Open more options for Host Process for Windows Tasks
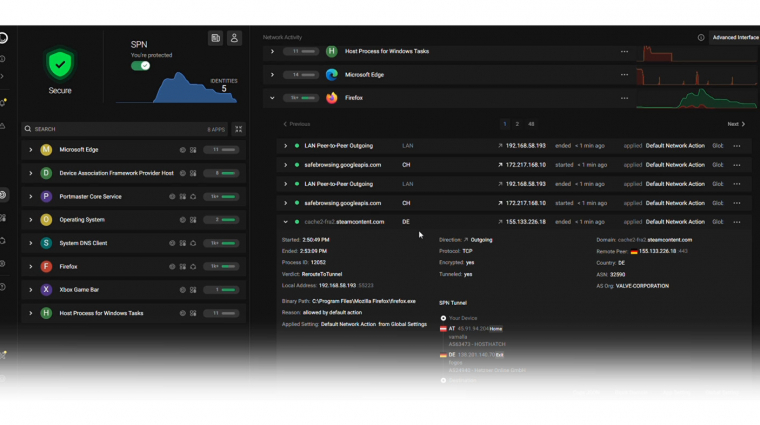Image resolution: width=760 pixels, height=425 pixels. [624, 51]
